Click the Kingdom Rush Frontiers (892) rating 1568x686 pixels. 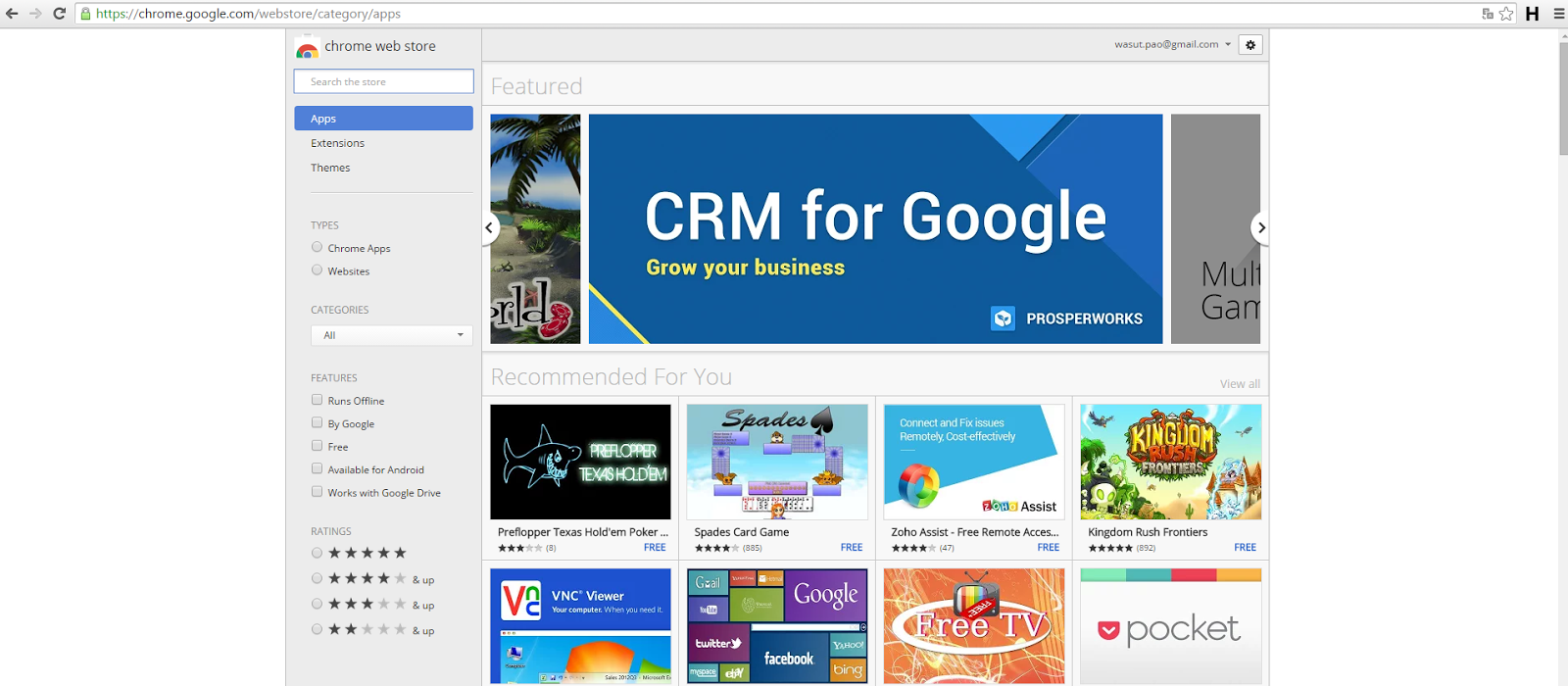1122,548
